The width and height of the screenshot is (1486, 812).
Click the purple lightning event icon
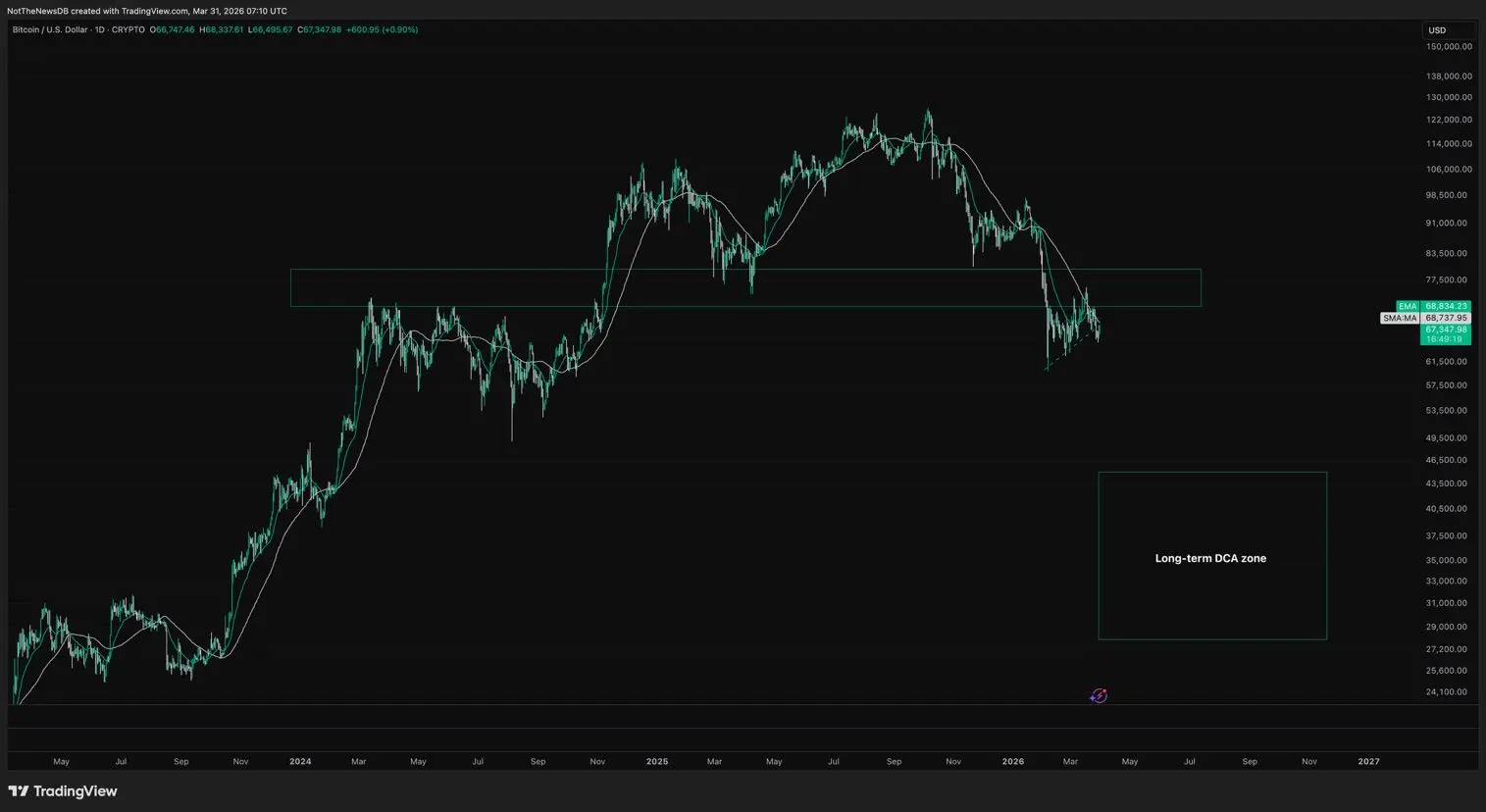1099,696
